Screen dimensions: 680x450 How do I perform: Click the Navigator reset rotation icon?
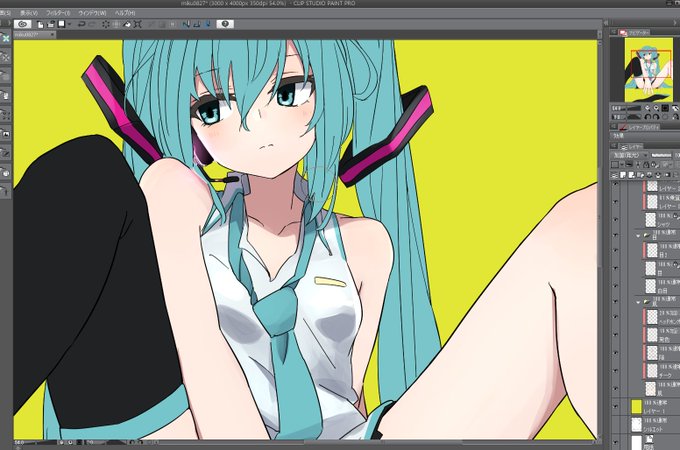666,117
